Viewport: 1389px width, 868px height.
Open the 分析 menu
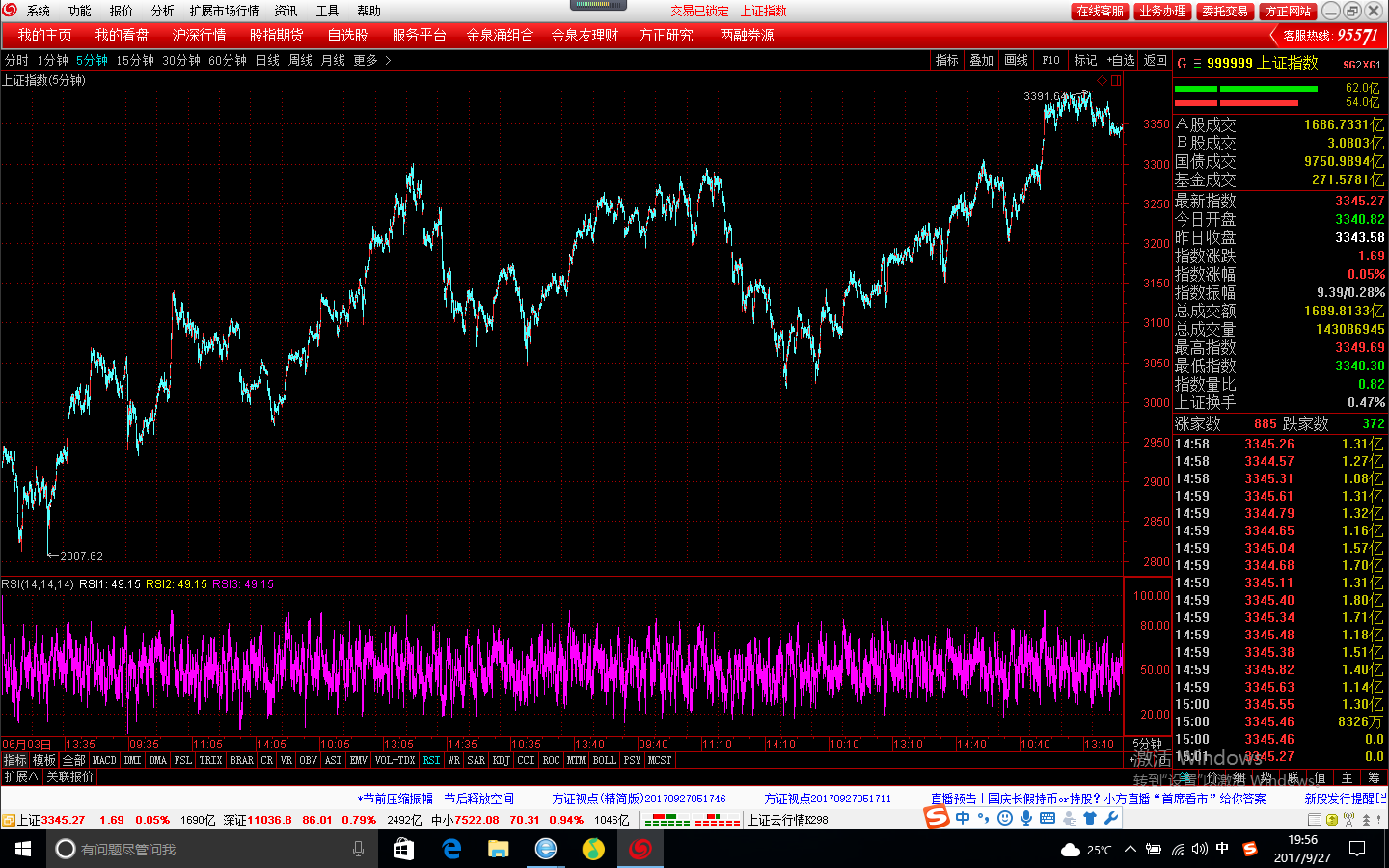[x=163, y=11]
